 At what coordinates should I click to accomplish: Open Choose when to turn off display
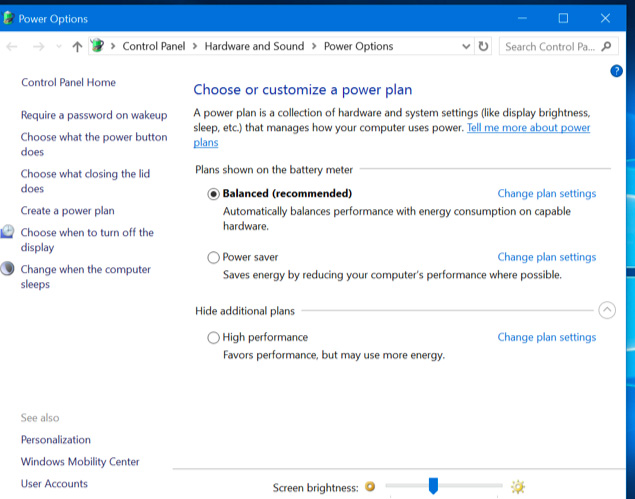tap(87, 240)
